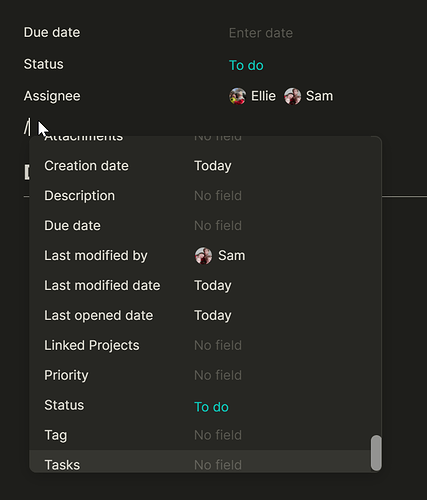Pick the Tag field option

[205, 435]
